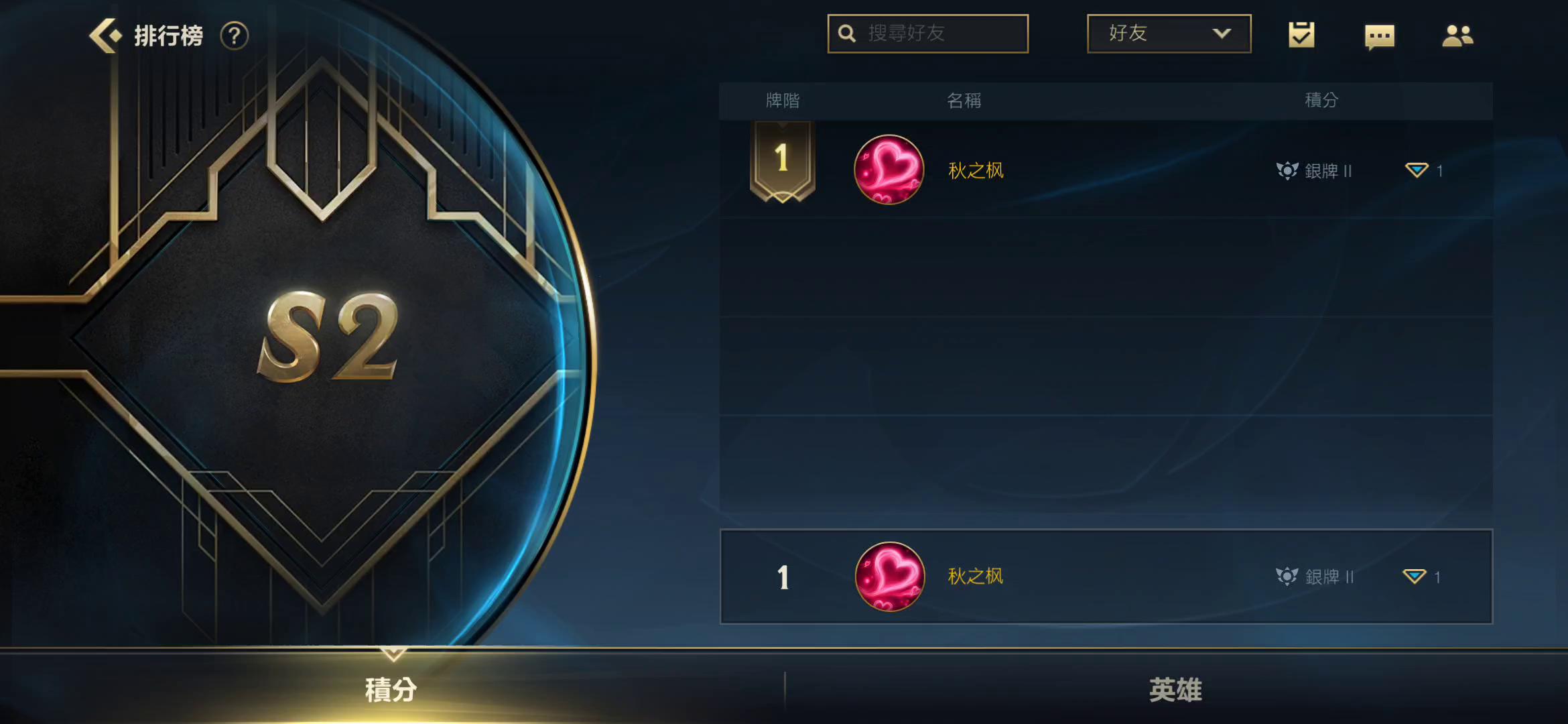Open the friends list icon
This screenshot has height=724, width=1568.
click(x=1457, y=36)
